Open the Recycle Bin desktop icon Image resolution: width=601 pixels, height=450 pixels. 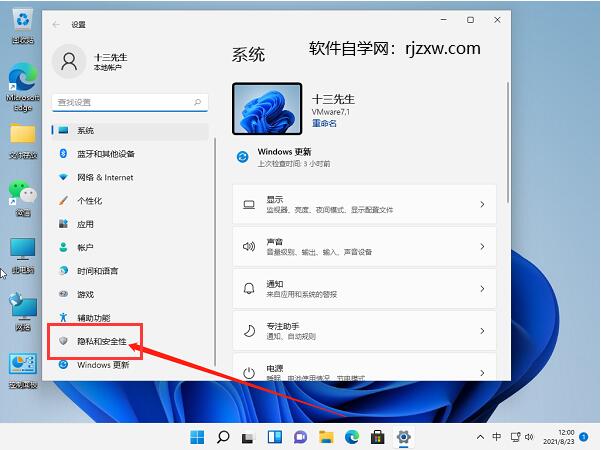[x=23, y=27]
